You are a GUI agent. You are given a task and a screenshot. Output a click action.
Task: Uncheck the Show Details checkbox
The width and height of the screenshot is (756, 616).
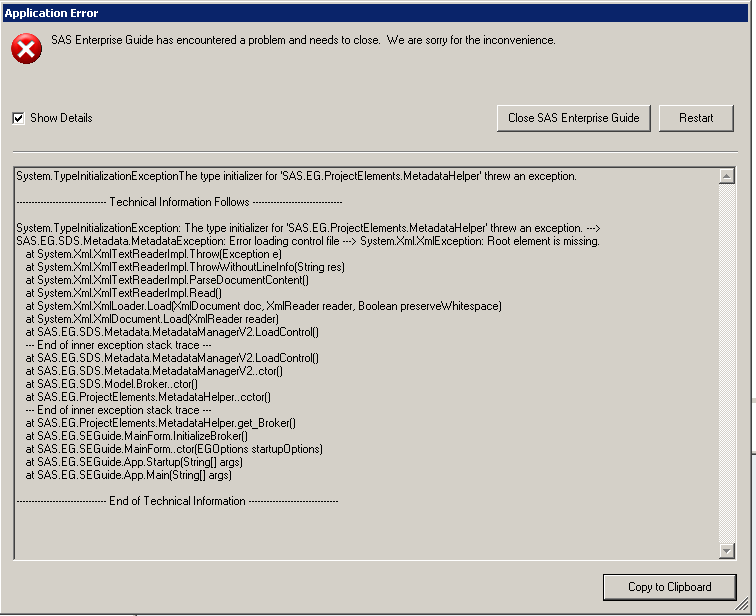click(18, 118)
